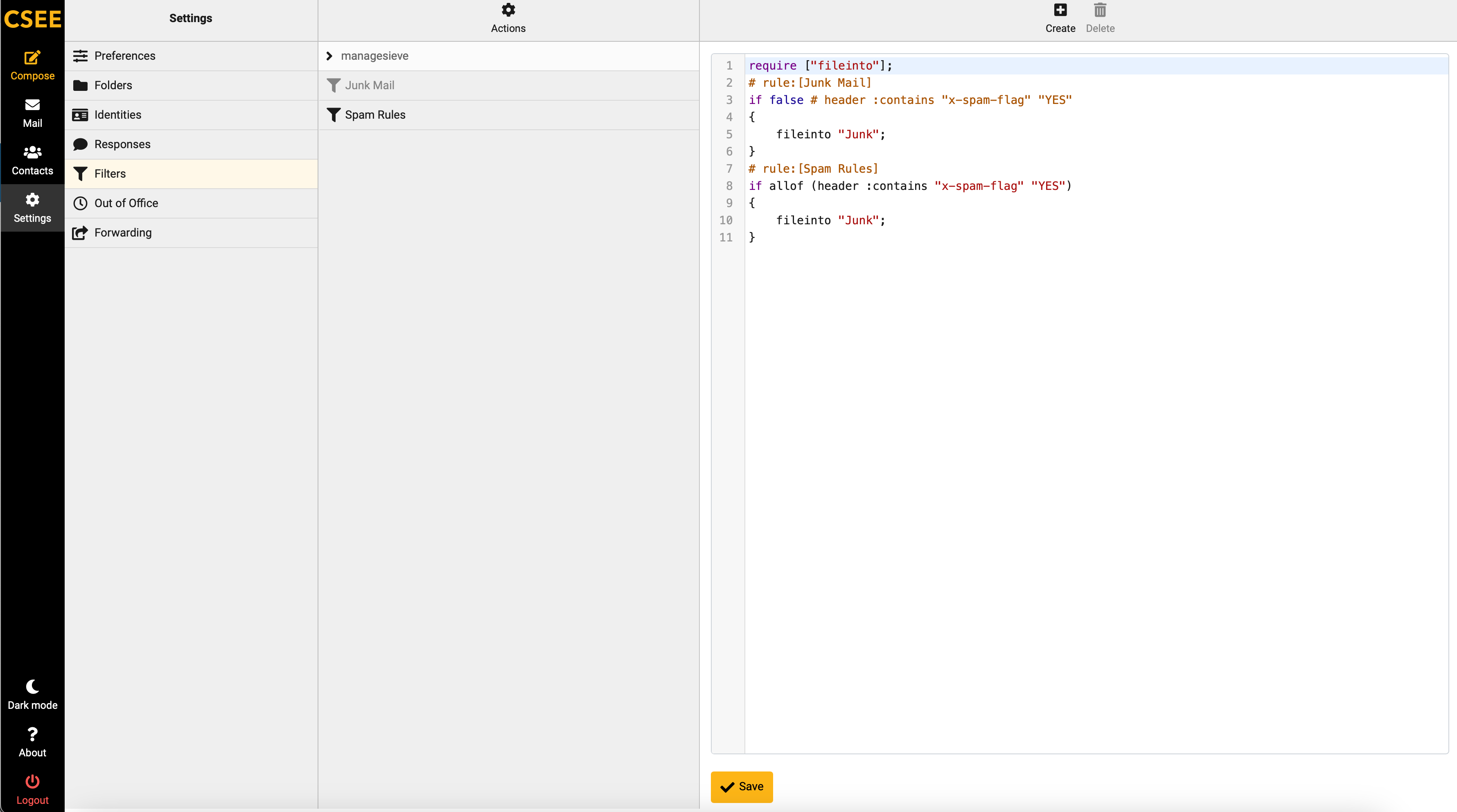Screen dimensions: 1457x812
Task: Click the 'if false' line in editor
Action: pos(910,100)
